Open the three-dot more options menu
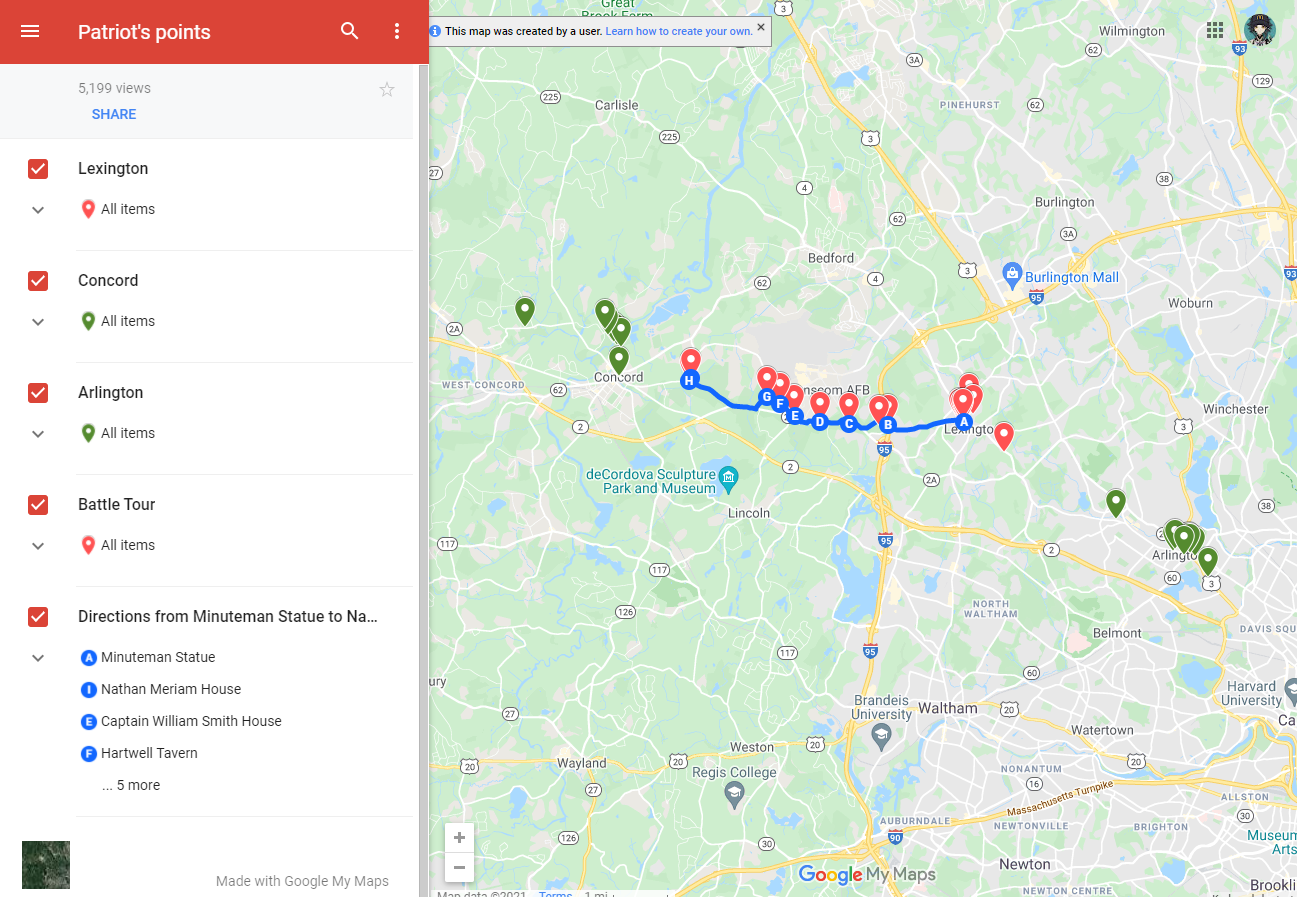Screen dimensions: 1297x897 click(x=397, y=31)
